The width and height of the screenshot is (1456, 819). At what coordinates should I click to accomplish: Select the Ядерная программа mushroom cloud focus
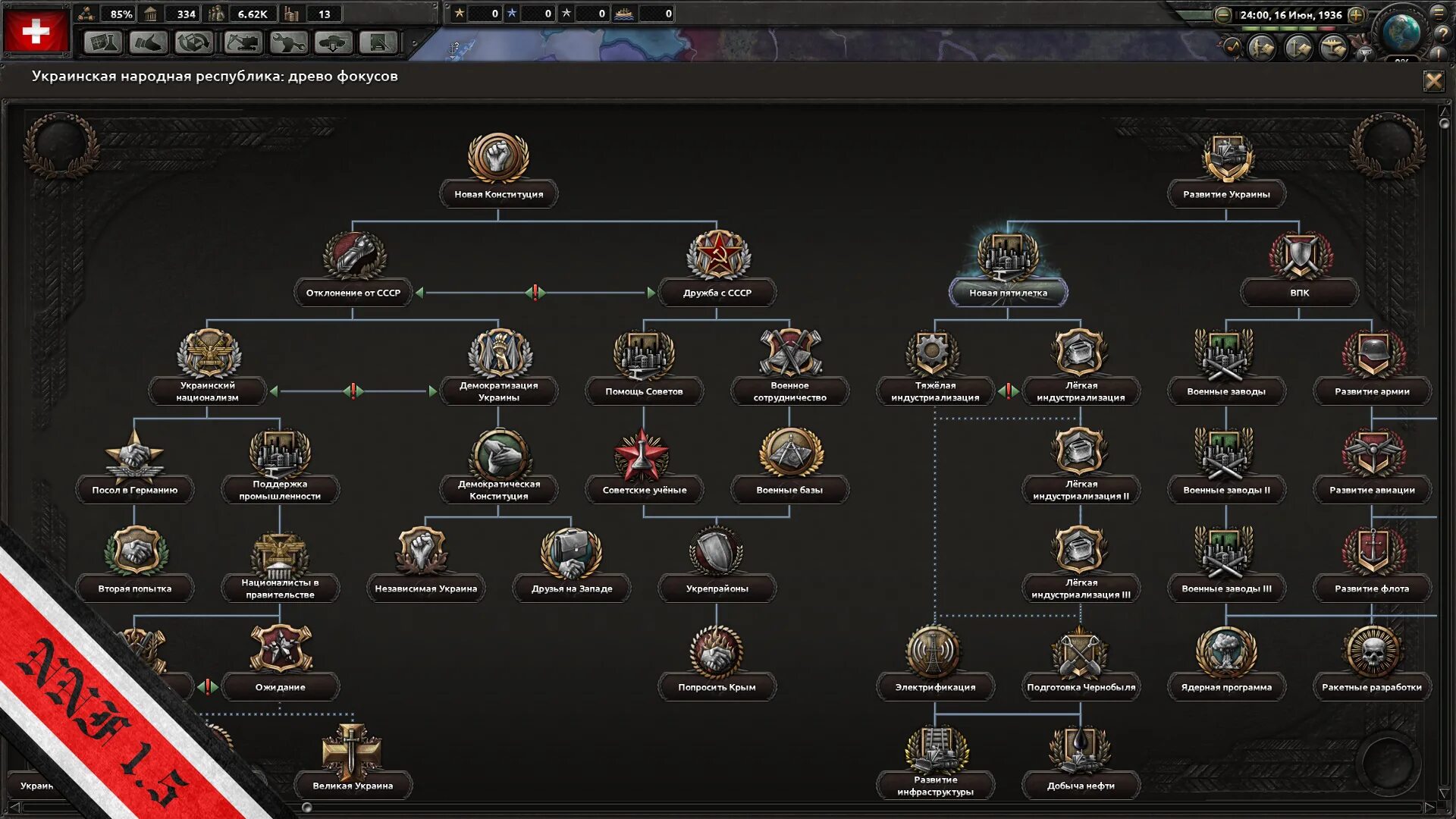tap(1226, 664)
